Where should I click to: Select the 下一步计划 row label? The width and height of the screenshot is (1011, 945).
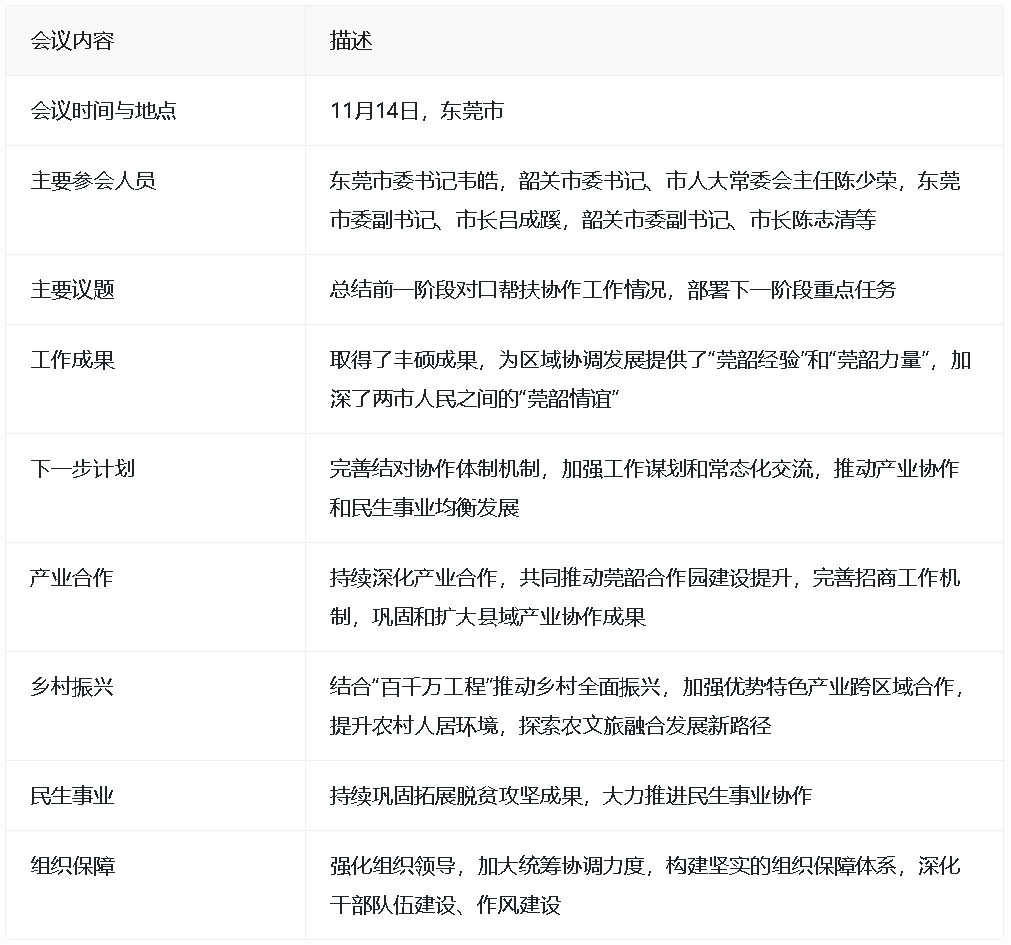tap(82, 469)
